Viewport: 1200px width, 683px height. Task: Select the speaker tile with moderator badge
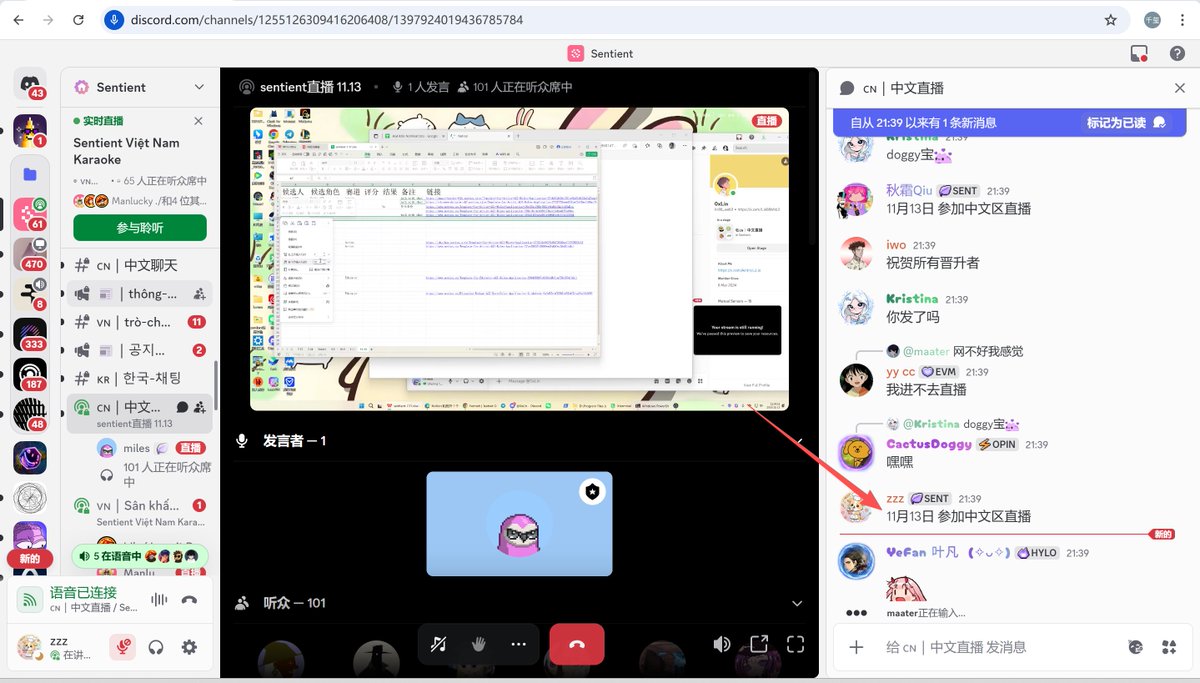[519, 524]
